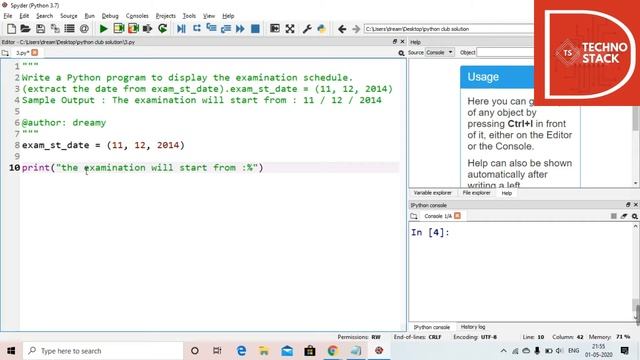Go back with left arrow icon
This screenshot has width=640, height=360.
[x=342, y=29]
